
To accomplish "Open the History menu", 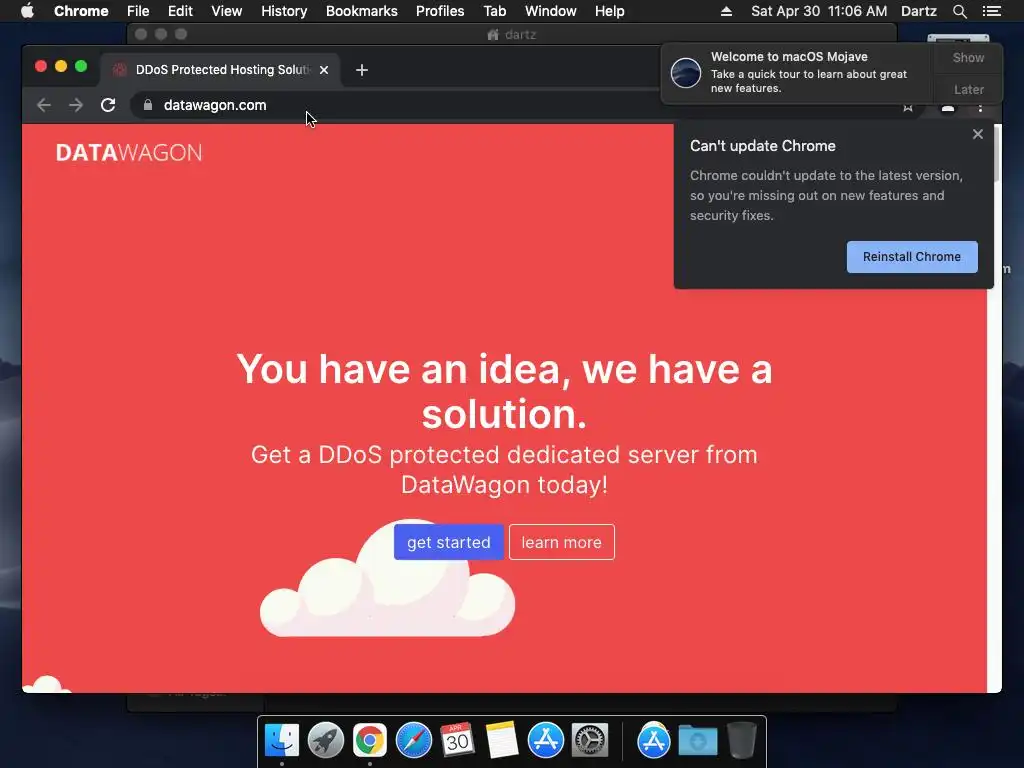I will click(284, 11).
